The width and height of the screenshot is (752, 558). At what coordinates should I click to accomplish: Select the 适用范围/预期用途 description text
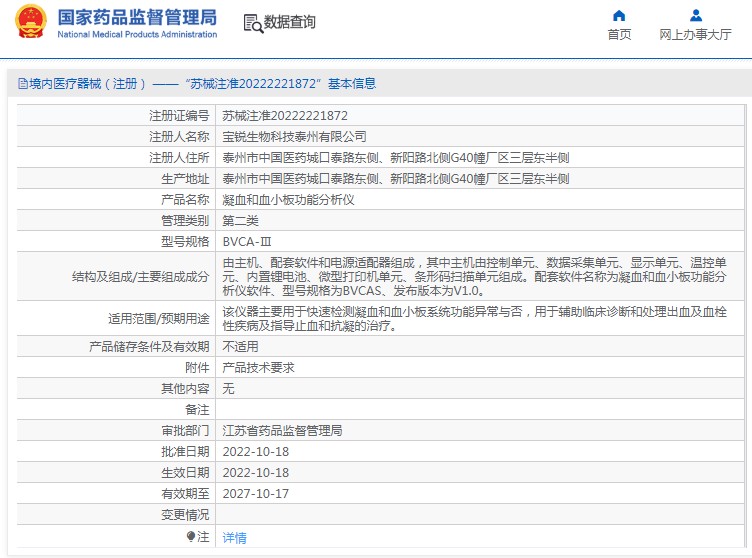[x=474, y=319]
